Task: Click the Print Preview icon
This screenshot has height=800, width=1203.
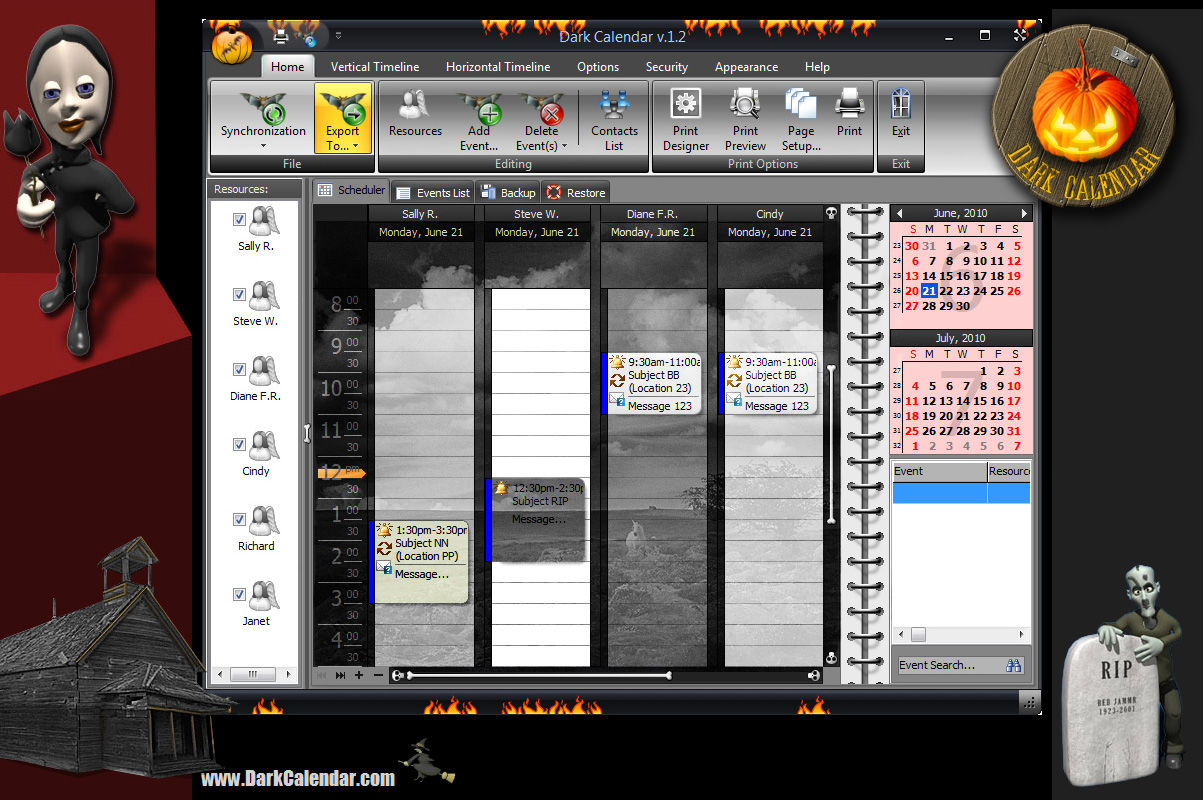Action: [x=745, y=105]
